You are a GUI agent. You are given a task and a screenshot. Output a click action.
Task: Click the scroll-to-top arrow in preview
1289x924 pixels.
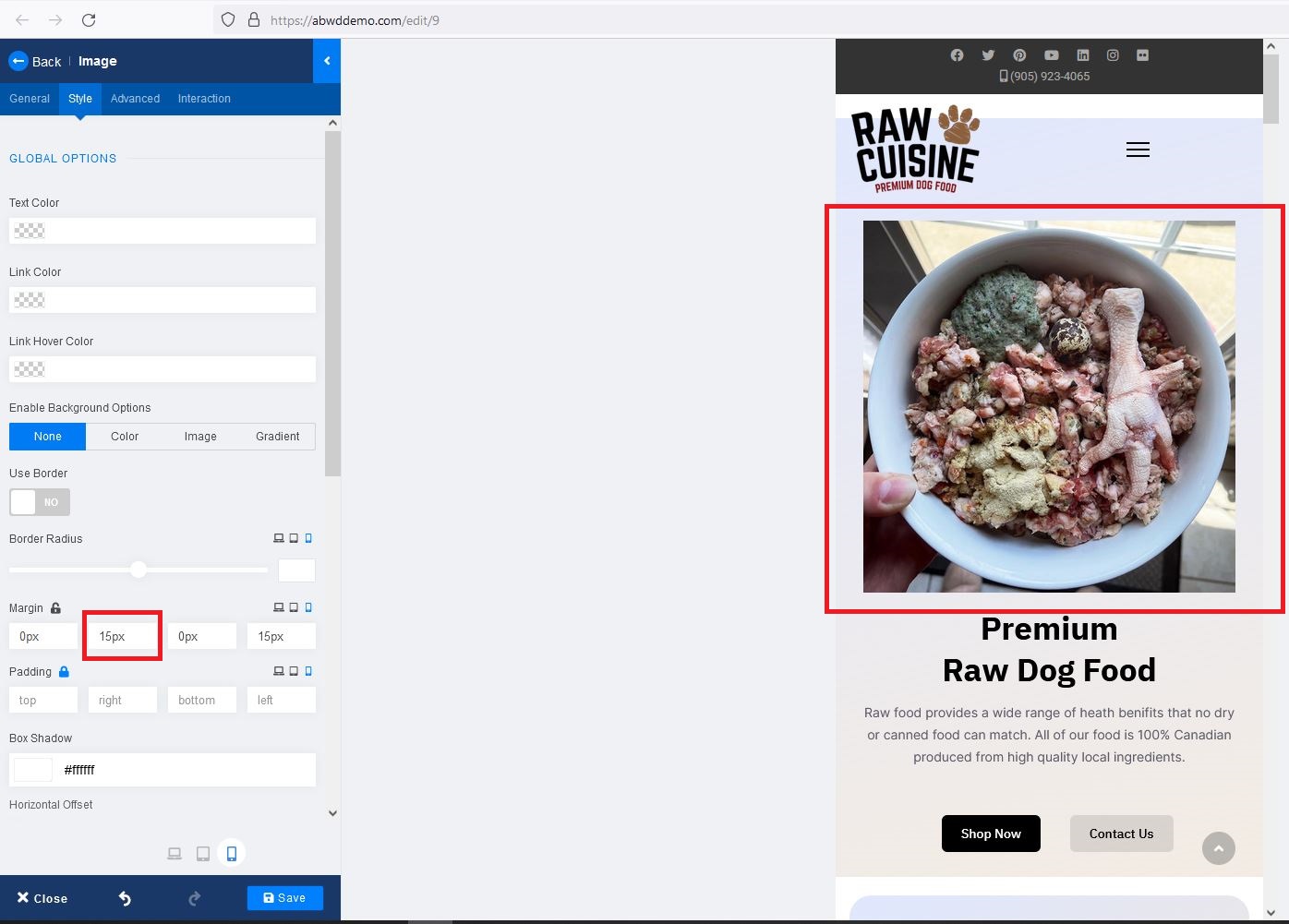pyautogui.click(x=1219, y=848)
